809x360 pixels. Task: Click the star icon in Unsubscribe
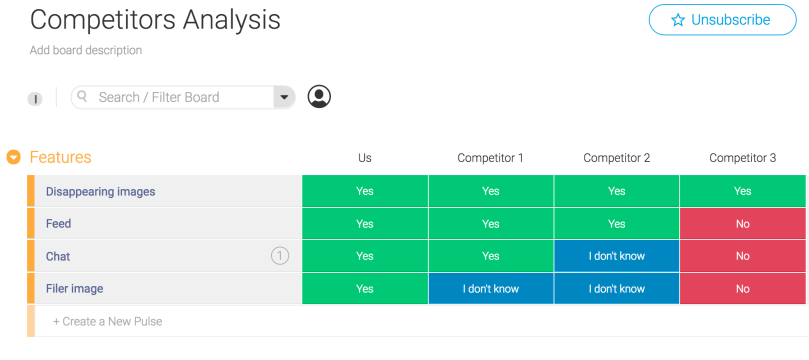click(677, 20)
